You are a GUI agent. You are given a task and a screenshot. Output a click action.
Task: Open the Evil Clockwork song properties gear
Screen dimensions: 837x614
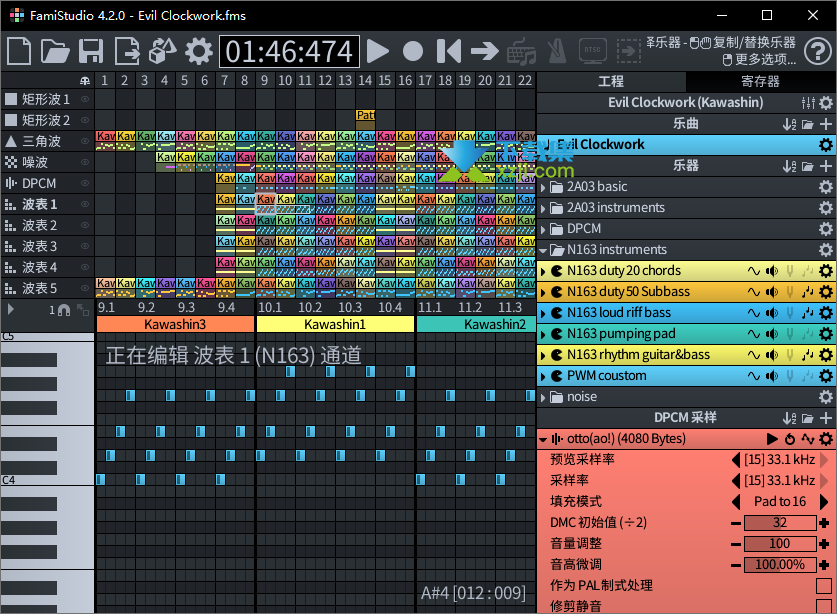(x=826, y=145)
